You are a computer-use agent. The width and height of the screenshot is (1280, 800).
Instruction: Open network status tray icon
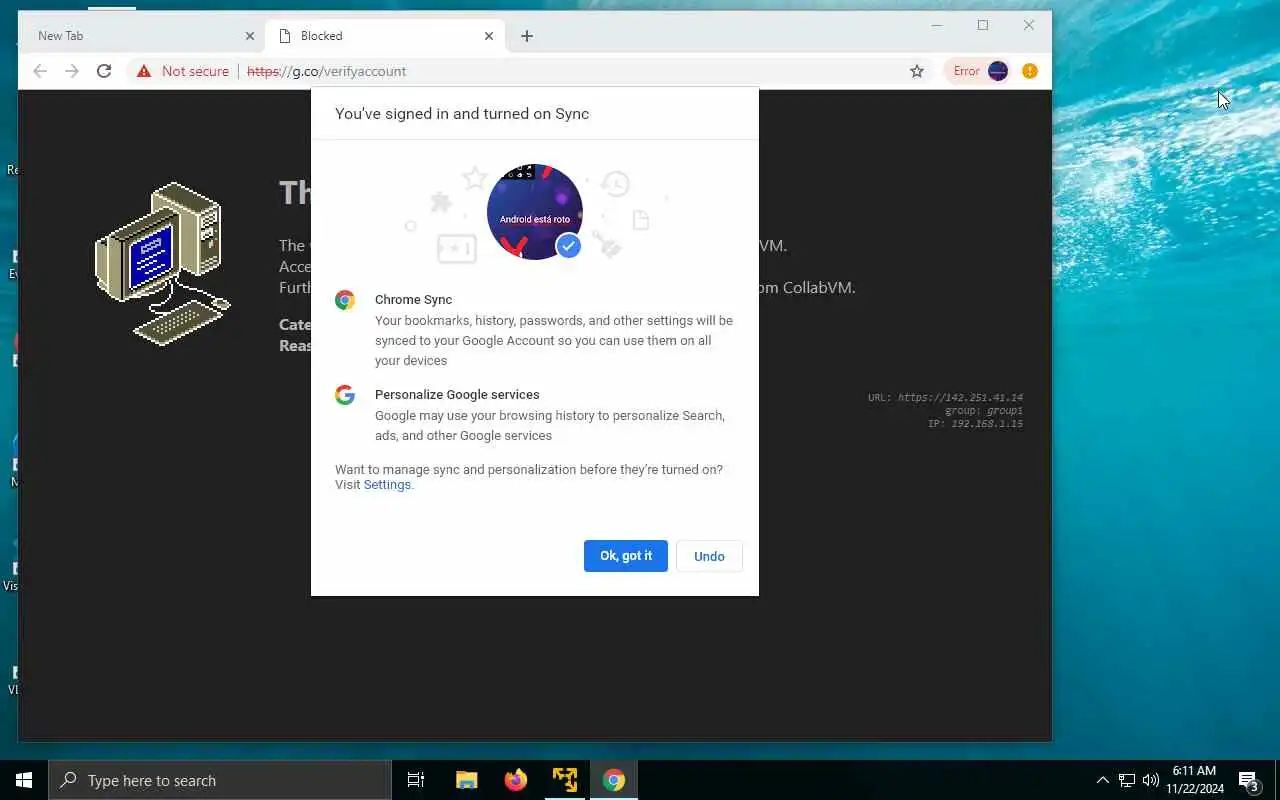click(1127, 780)
